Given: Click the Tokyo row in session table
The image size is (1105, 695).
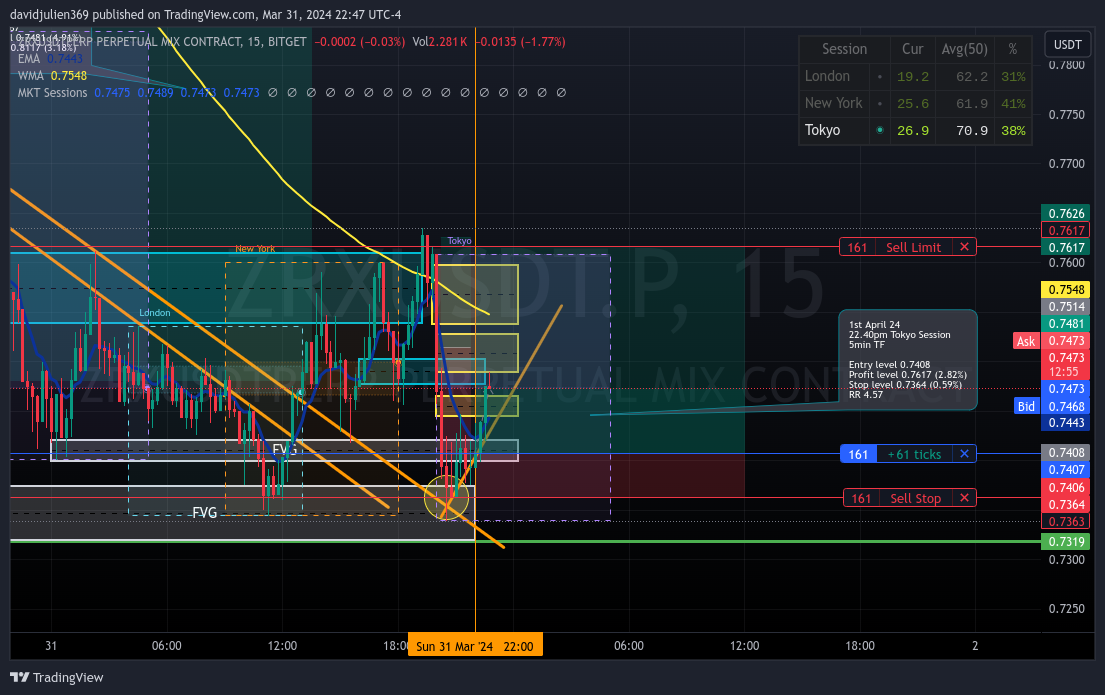Looking at the screenshot, I should [x=915, y=130].
